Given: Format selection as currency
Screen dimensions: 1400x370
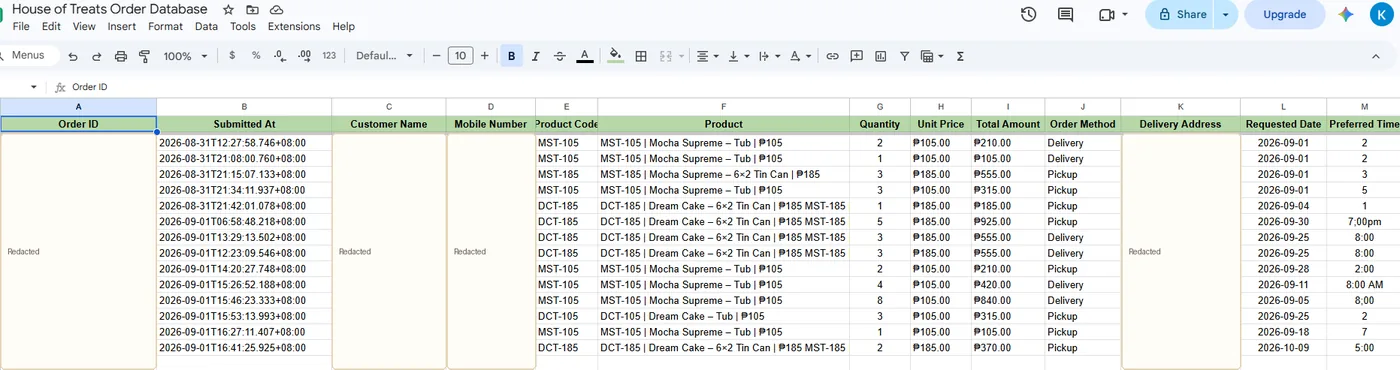Looking at the screenshot, I should [x=232, y=56].
